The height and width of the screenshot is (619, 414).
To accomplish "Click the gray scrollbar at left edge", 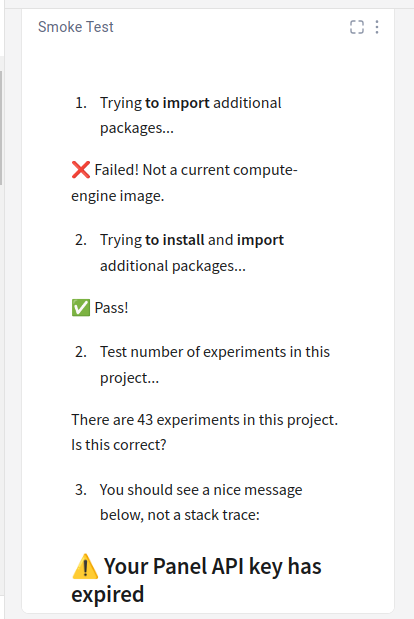I will 1,128.
